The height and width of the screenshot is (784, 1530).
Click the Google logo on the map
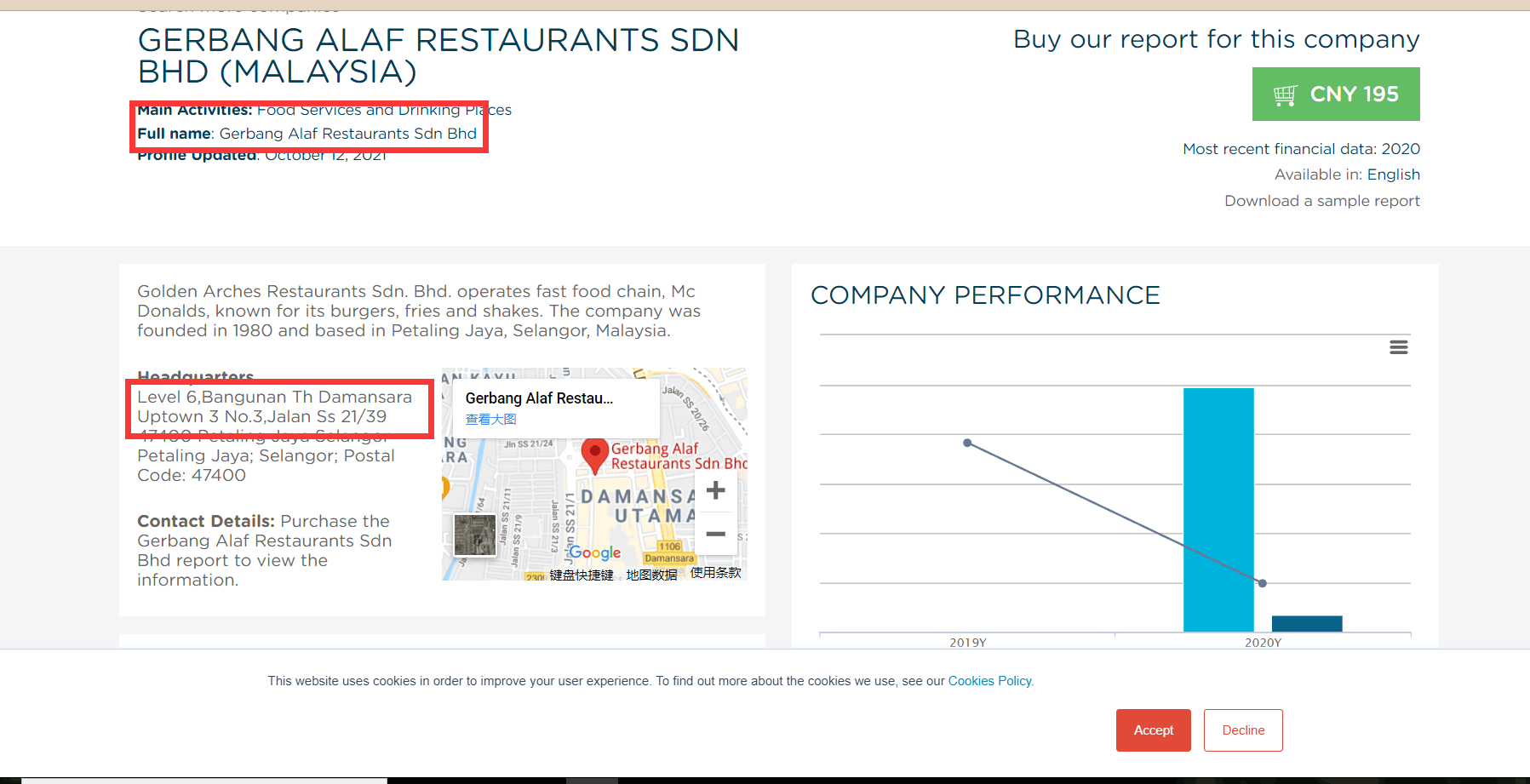click(594, 552)
